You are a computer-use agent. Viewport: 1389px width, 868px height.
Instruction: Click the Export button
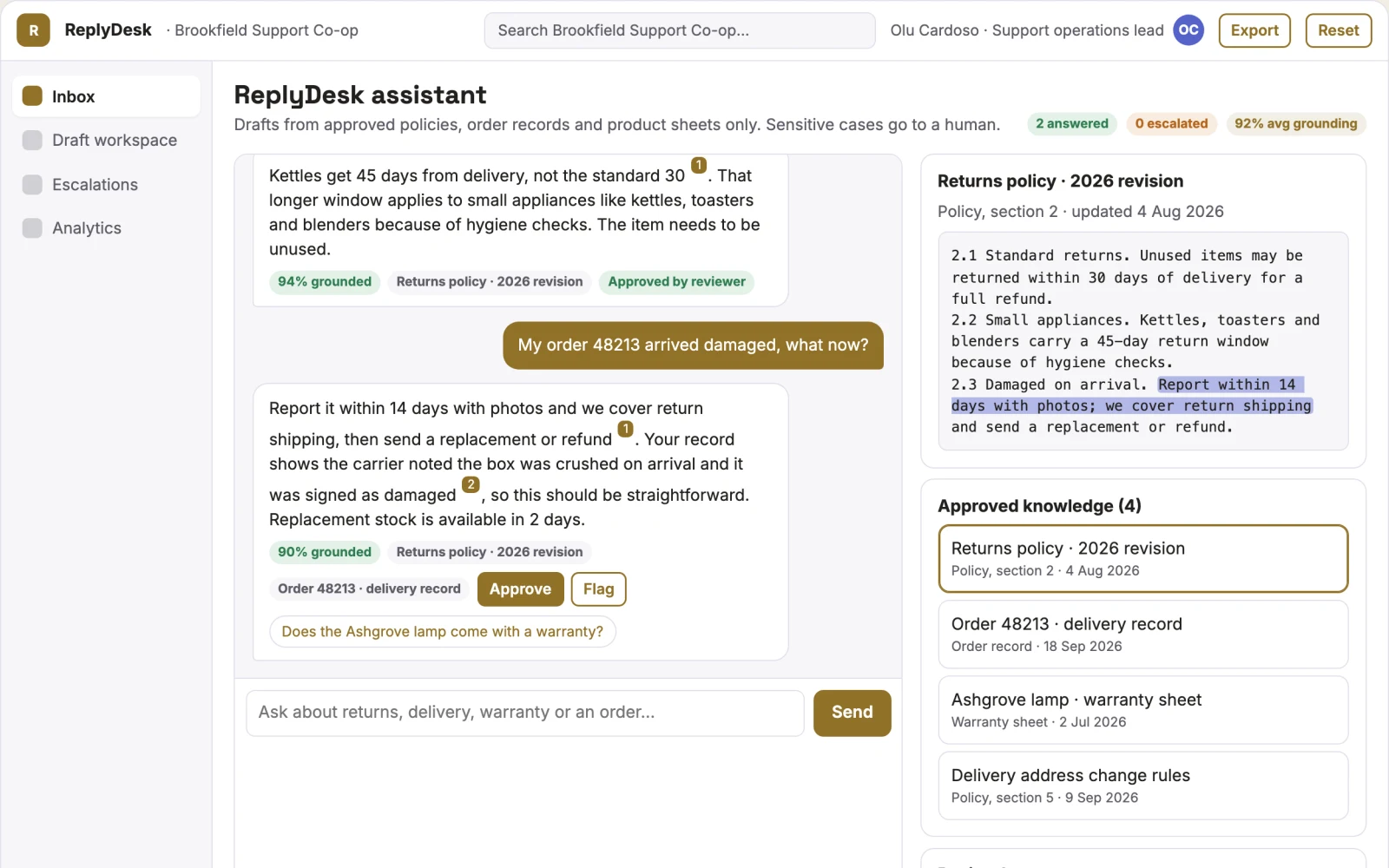[1254, 30]
